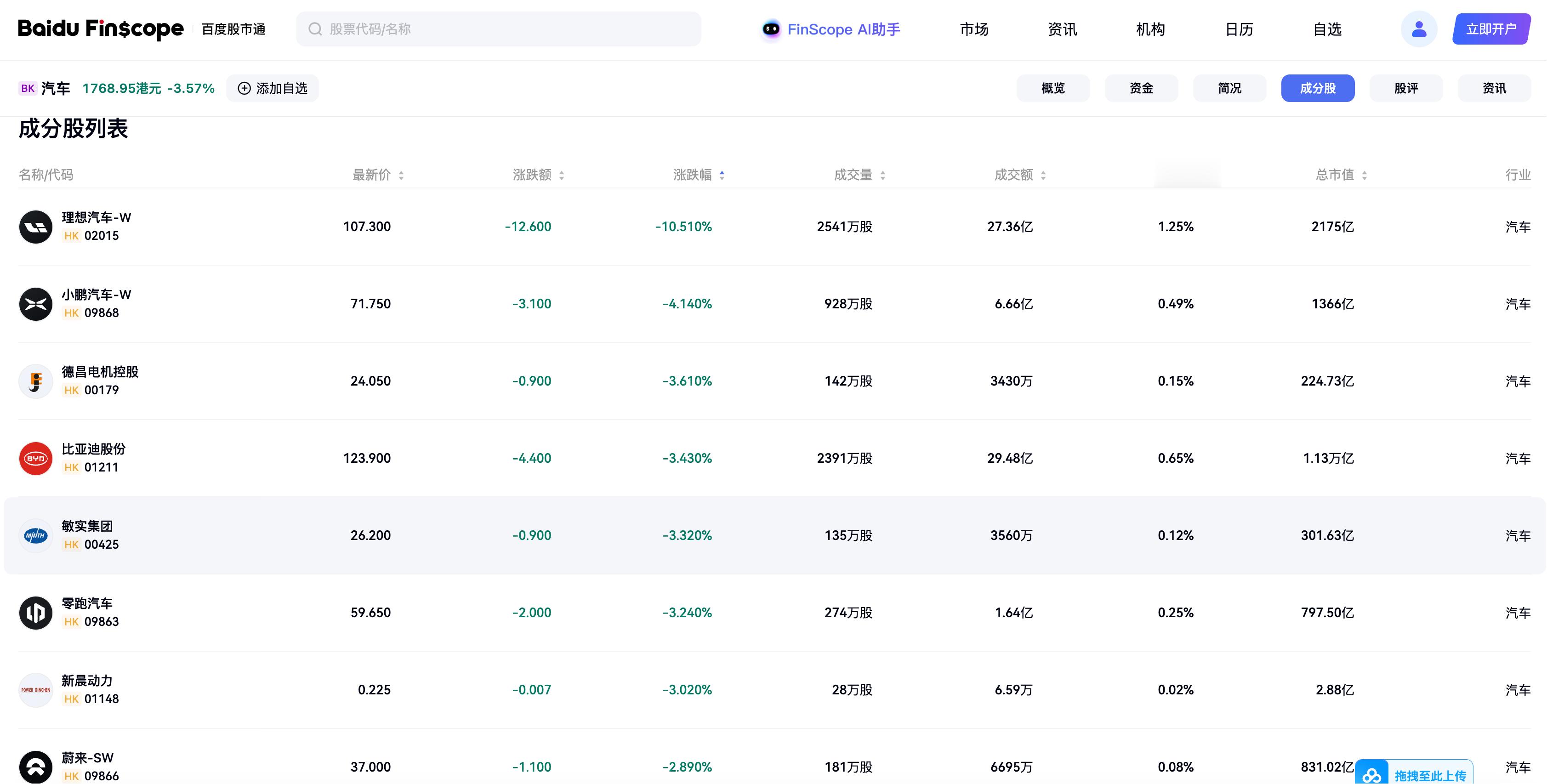1547x784 pixels.
Task: Click the 新晨动力 Power Xinchen logo
Action: coord(36,690)
